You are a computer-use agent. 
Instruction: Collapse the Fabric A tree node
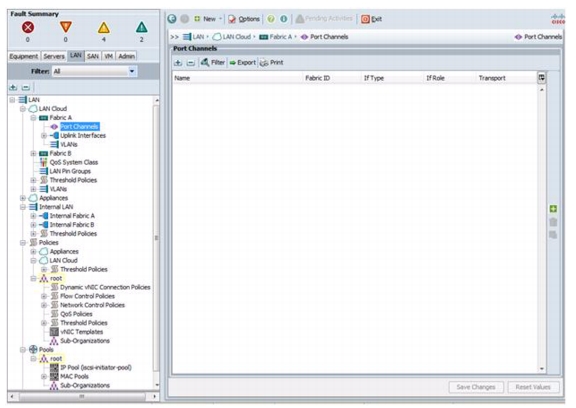pyautogui.click(x=33, y=118)
